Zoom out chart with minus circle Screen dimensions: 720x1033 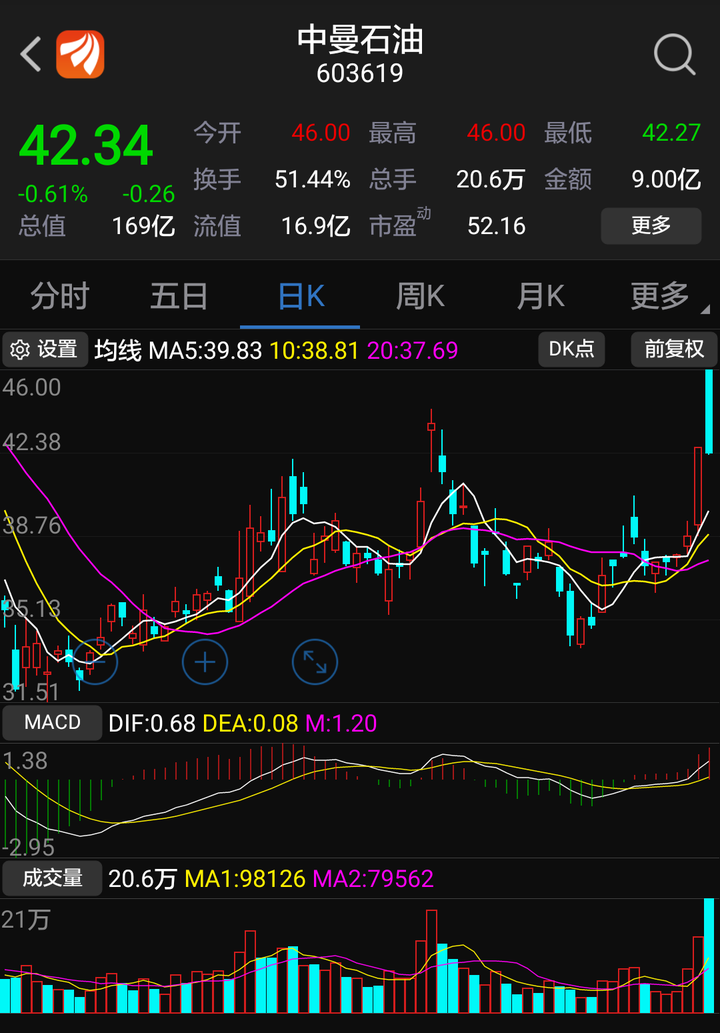[94, 661]
